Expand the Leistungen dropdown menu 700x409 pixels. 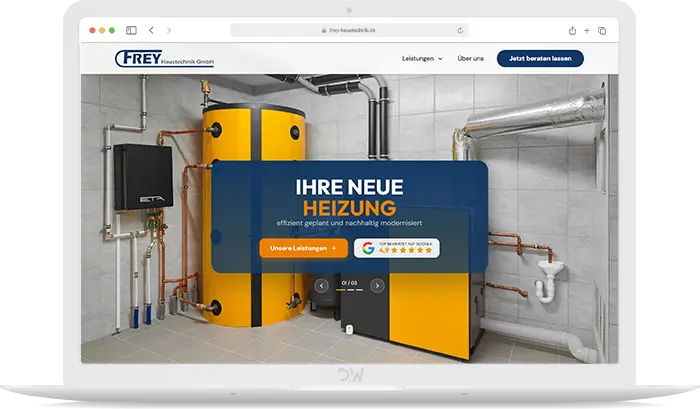click(422, 58)
